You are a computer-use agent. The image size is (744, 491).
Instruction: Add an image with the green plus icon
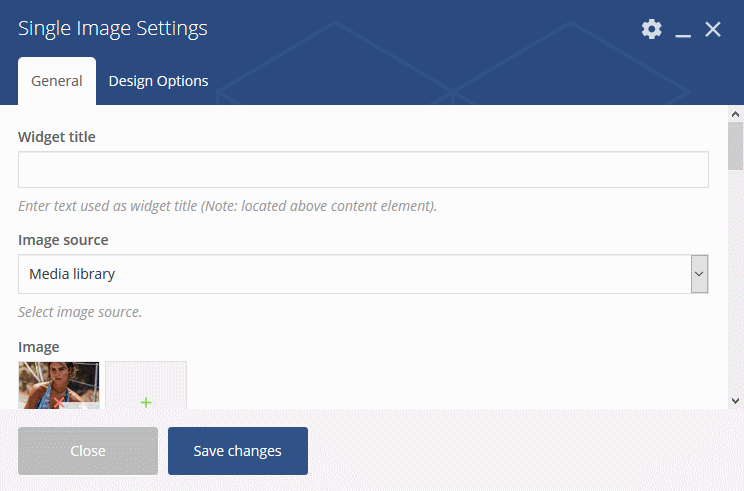[x=146, y=403]
